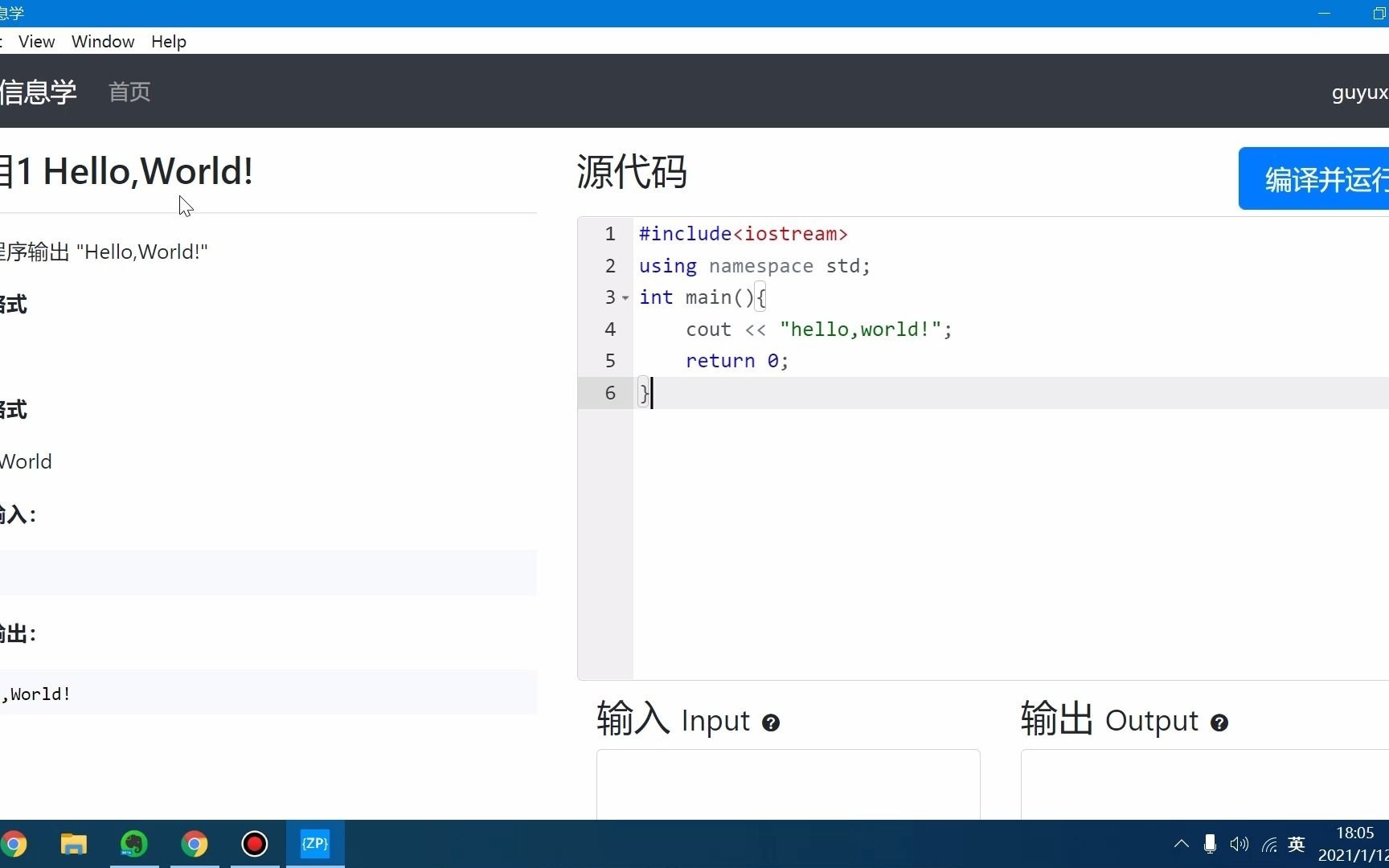Click the help icon beside 输入 Input
The width and height of the screenshot is (1389, 868).
coord(771,723)
